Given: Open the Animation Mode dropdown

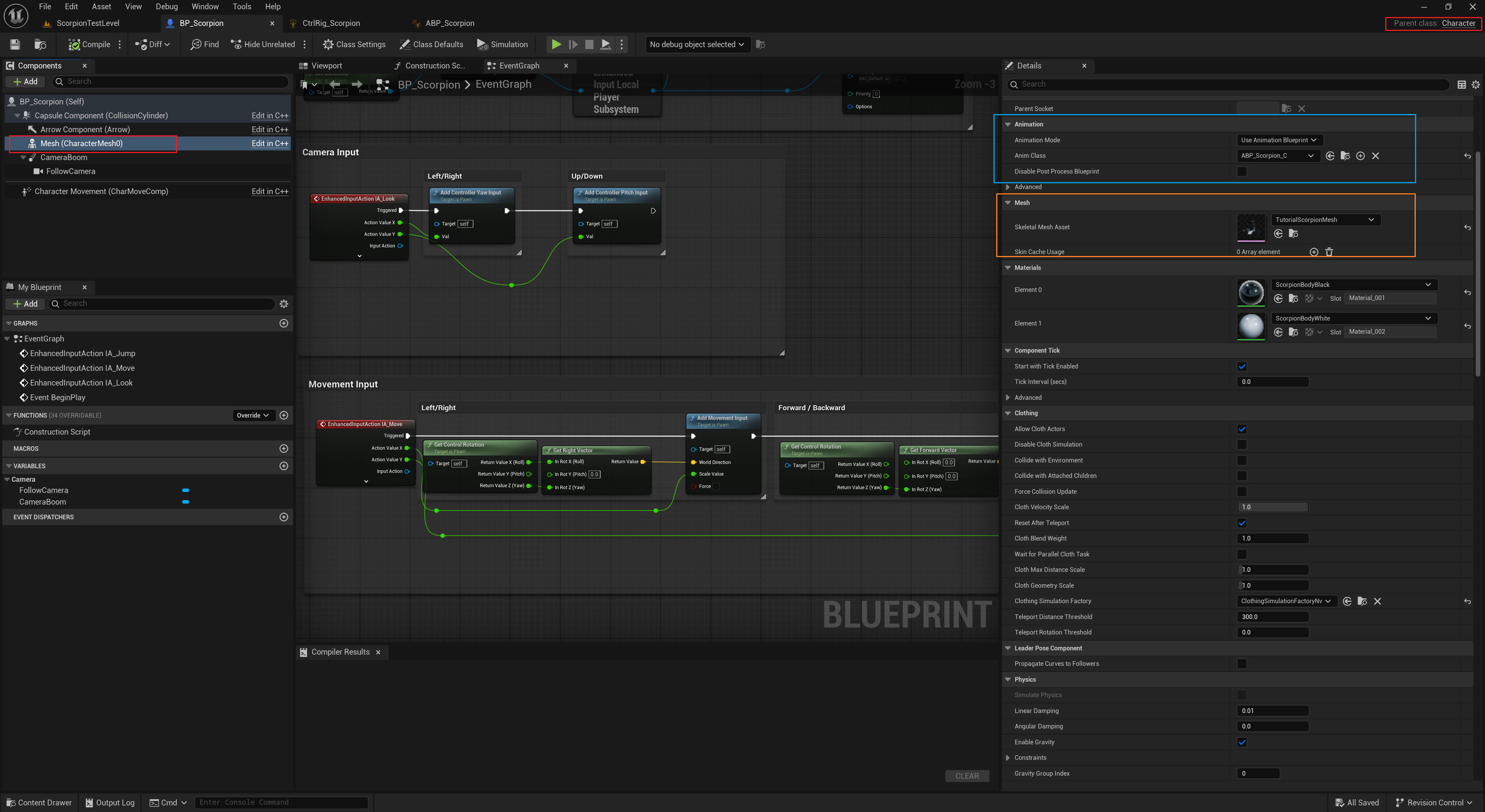Looking at the screenshot, I should pos(1279,140).
